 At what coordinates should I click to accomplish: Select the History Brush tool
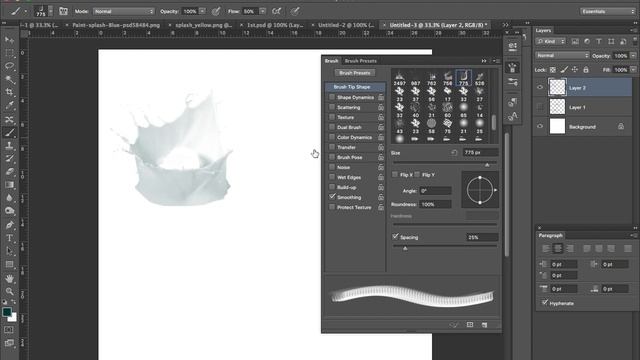(9, 158)
